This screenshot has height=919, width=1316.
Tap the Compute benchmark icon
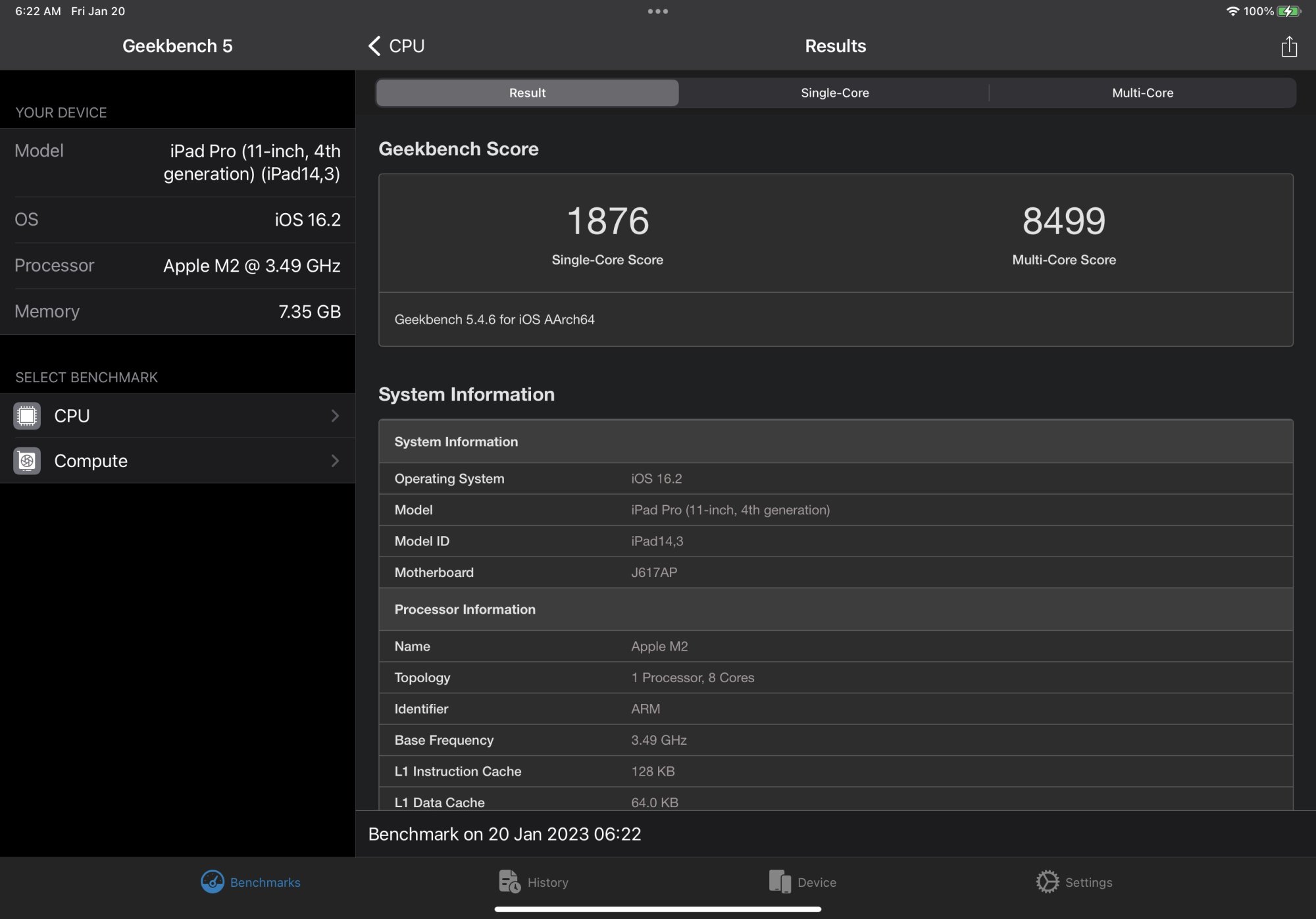27,460
